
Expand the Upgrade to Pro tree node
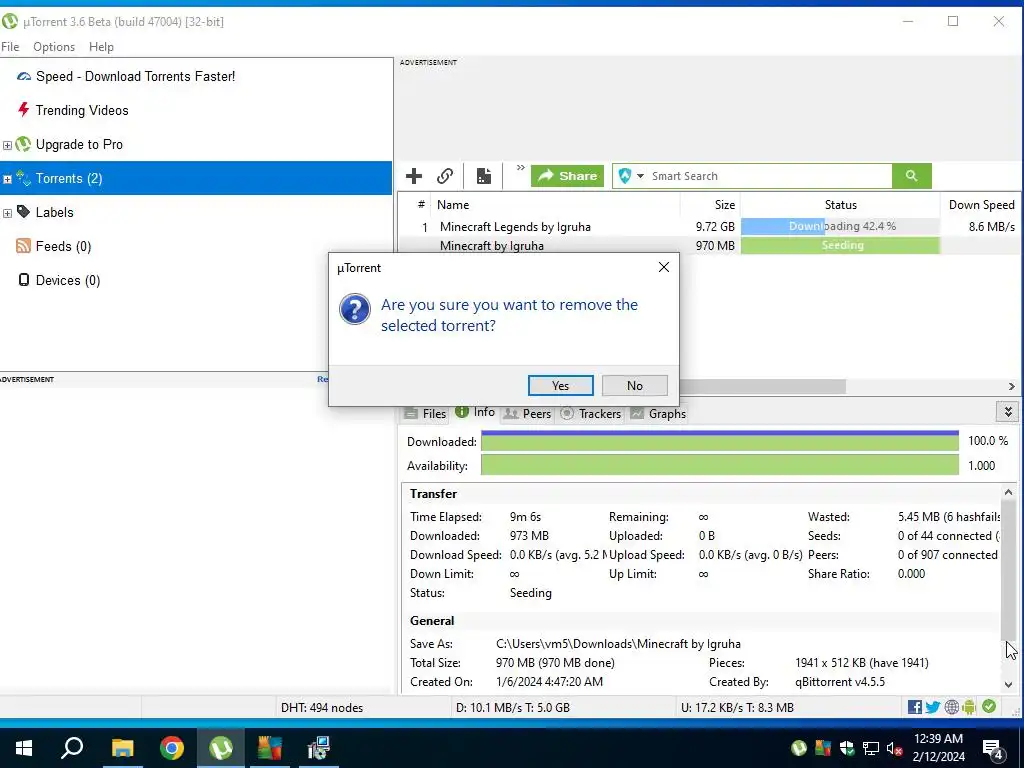pyautogui.click(x=7, y=145)
